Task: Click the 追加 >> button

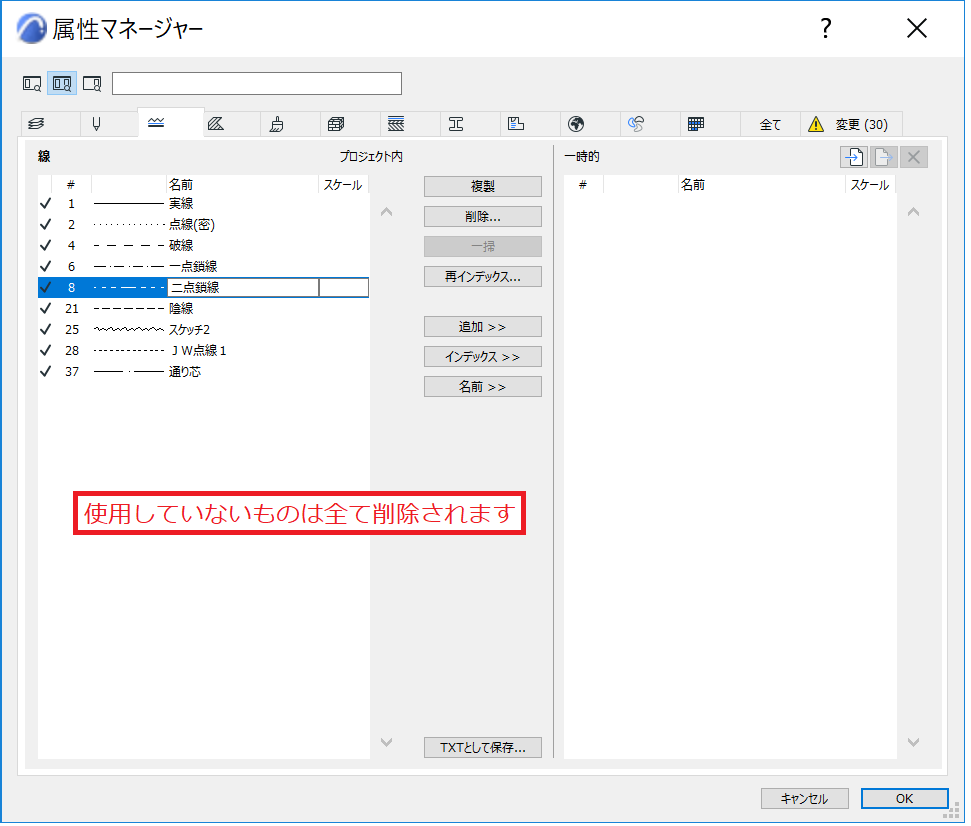Action: [482, 327]
